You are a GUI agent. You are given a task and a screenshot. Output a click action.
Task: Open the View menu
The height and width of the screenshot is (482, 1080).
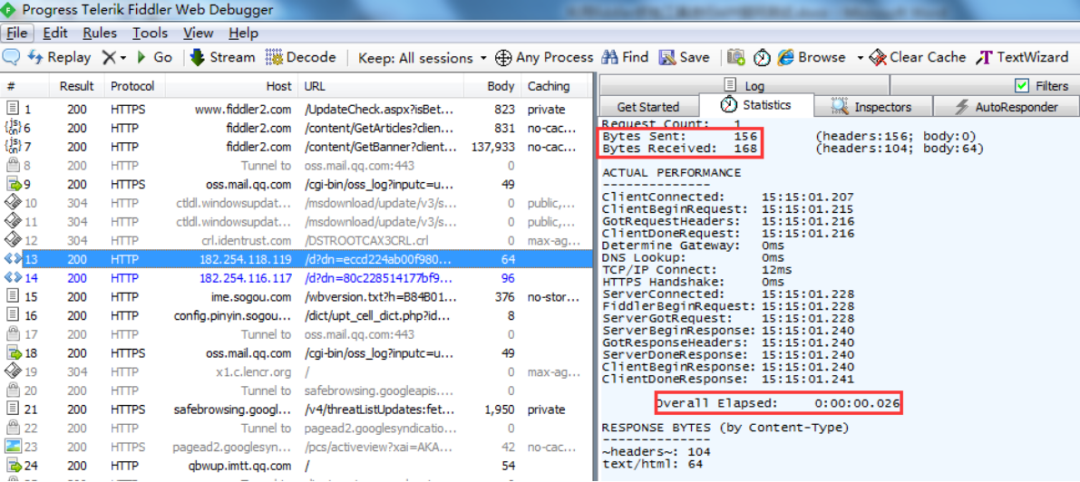click(x=198, y=33)
